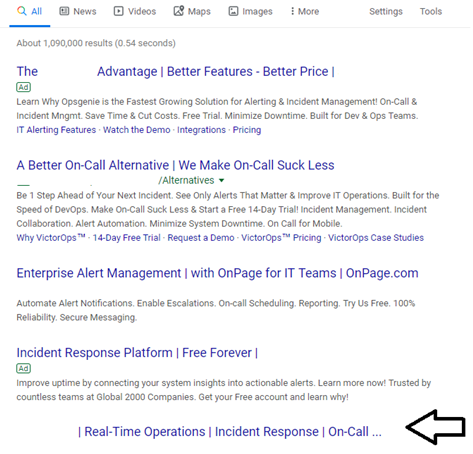Click the Images picture icon

click(233, 11)
